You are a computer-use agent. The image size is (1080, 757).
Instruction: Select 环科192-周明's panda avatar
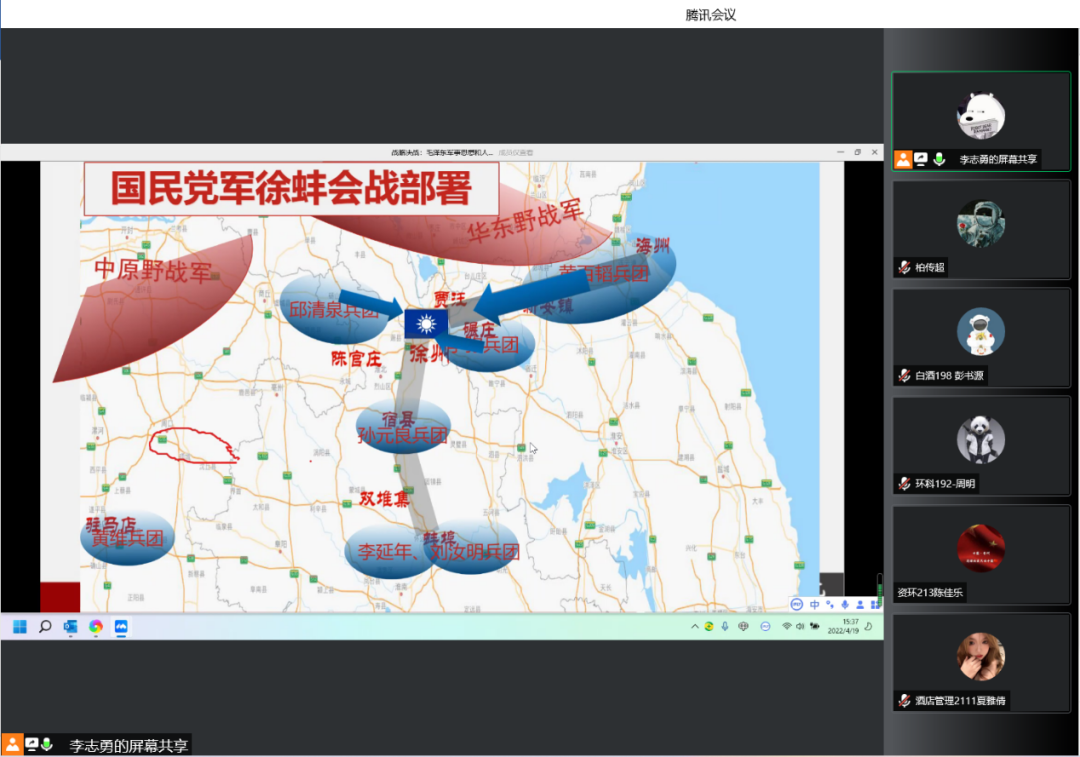(980, 440)
